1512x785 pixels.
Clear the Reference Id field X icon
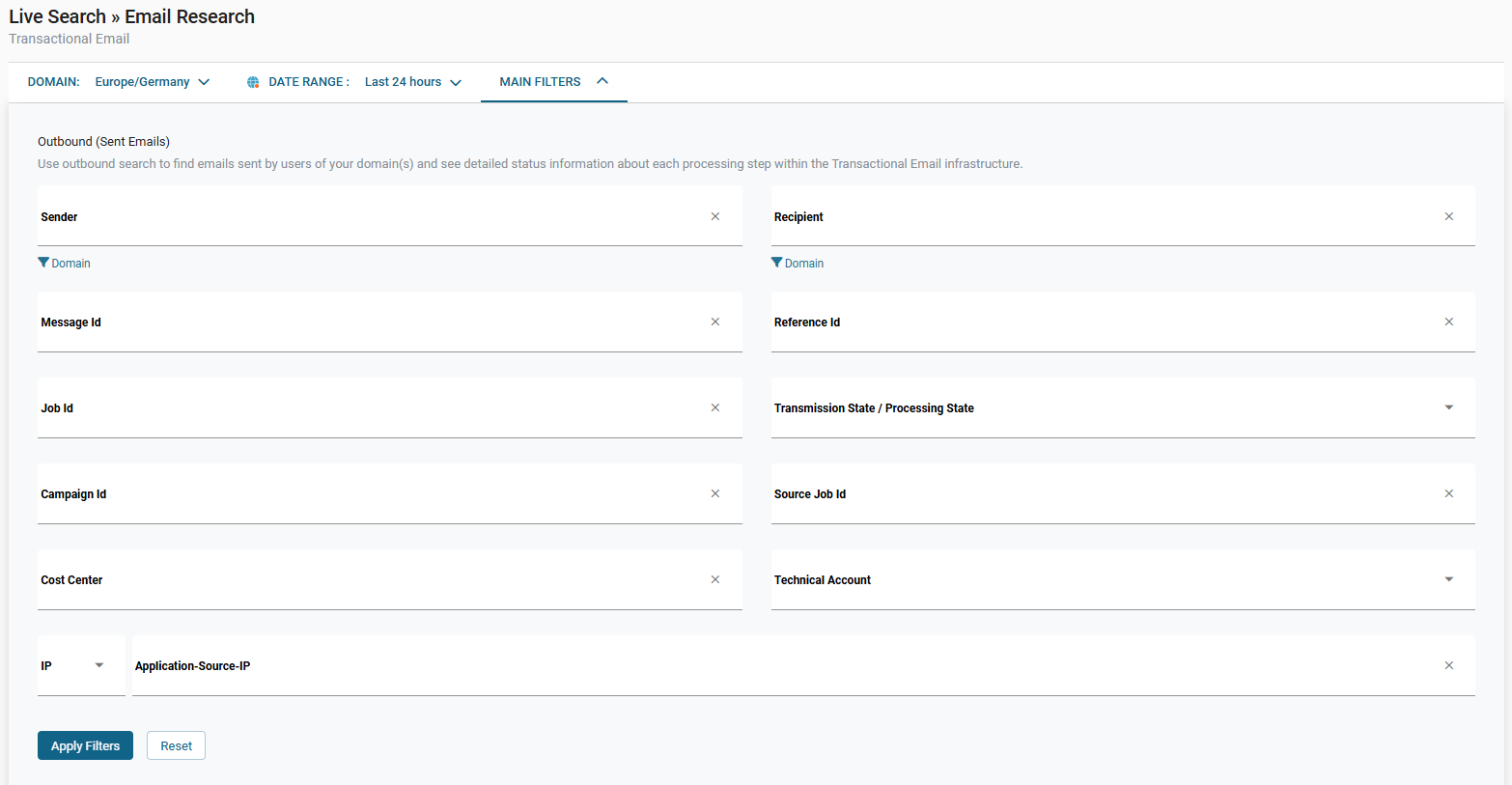[x=1448, y=322]
